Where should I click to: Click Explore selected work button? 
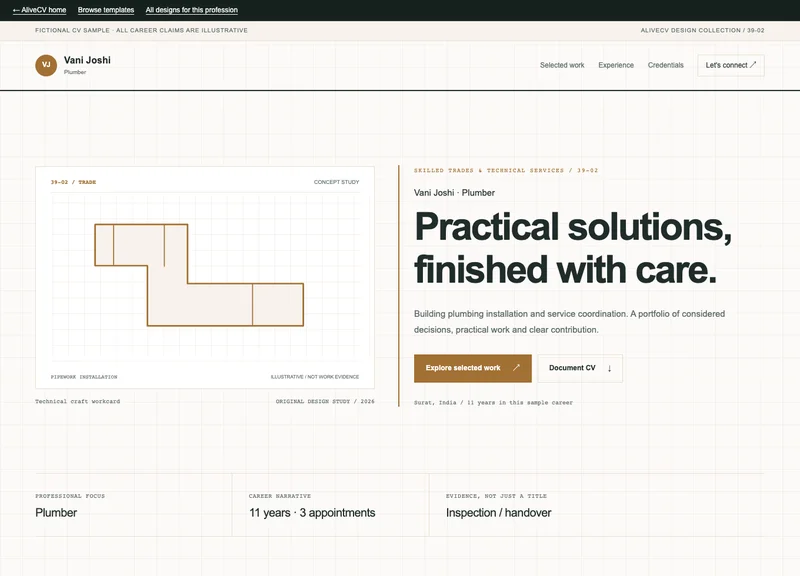tap(472, 368)
